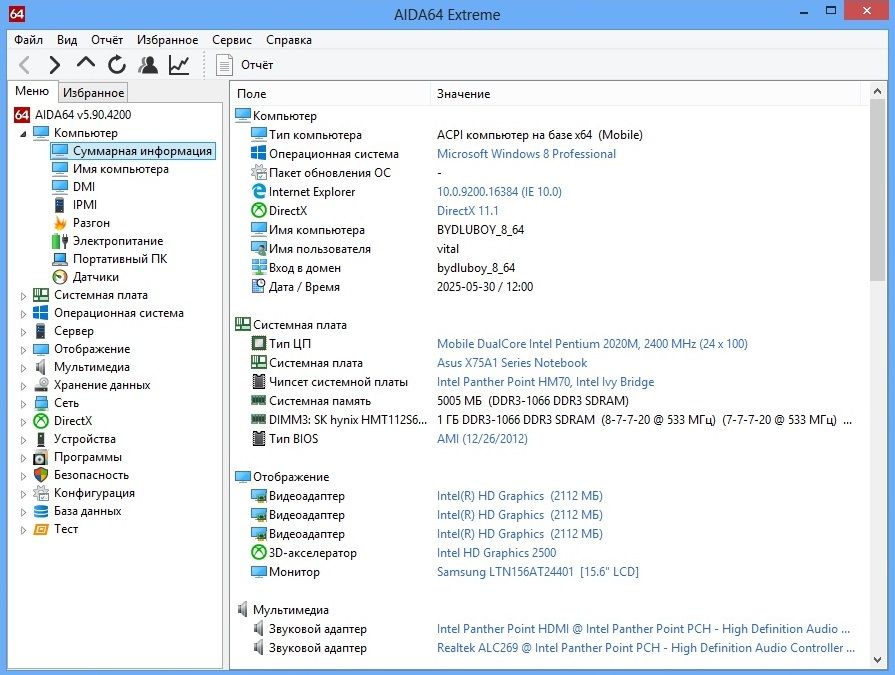Collapse the Компьютер tree node
The height and width of the screenshot is (675, 895).
point(23,134)
